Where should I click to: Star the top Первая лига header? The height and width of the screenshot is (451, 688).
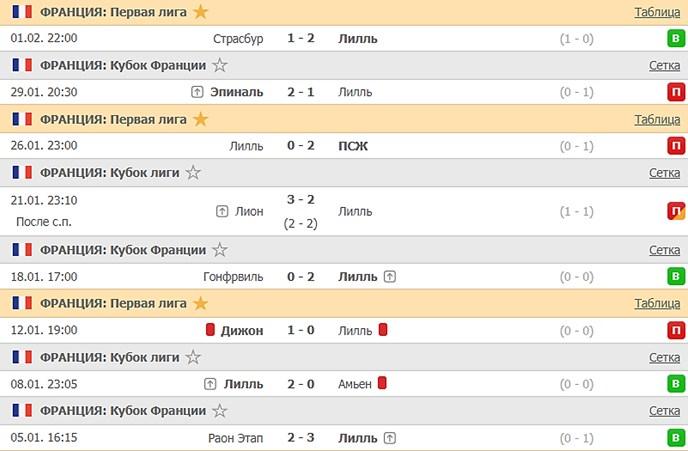point(201,12)
